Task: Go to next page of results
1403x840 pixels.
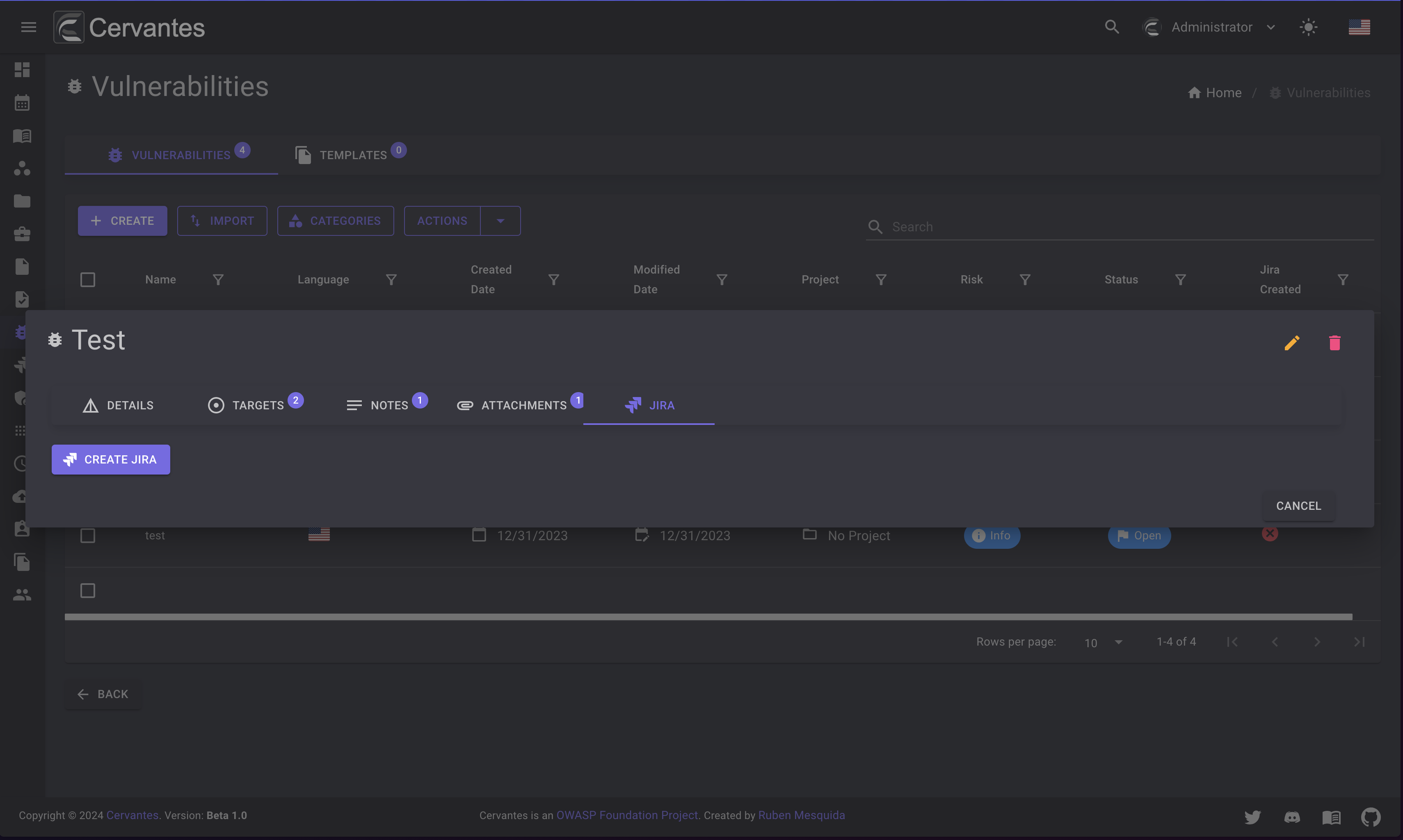Action: pos(1317,642)
